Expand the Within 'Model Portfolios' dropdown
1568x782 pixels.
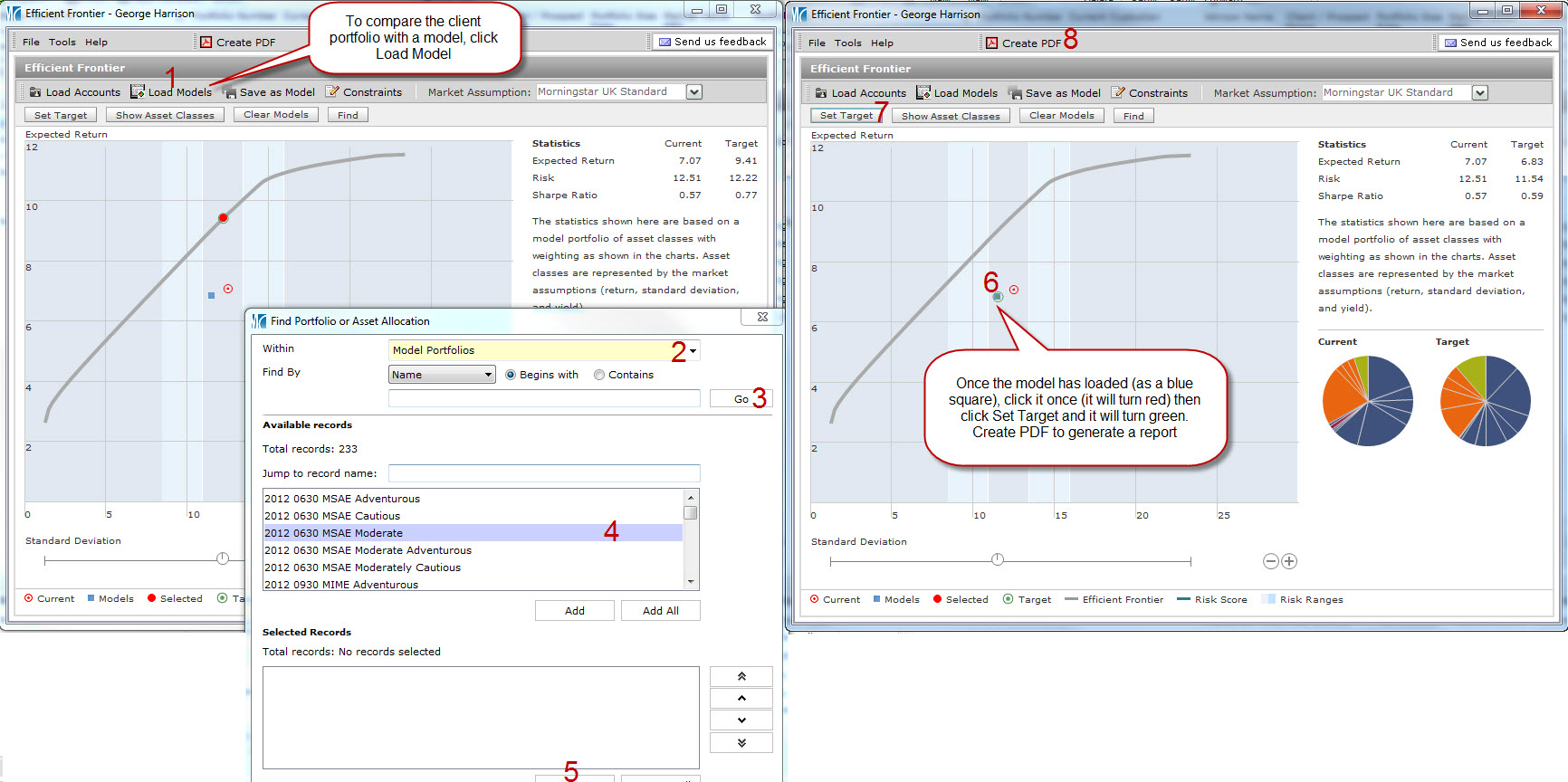coord(693,351)
